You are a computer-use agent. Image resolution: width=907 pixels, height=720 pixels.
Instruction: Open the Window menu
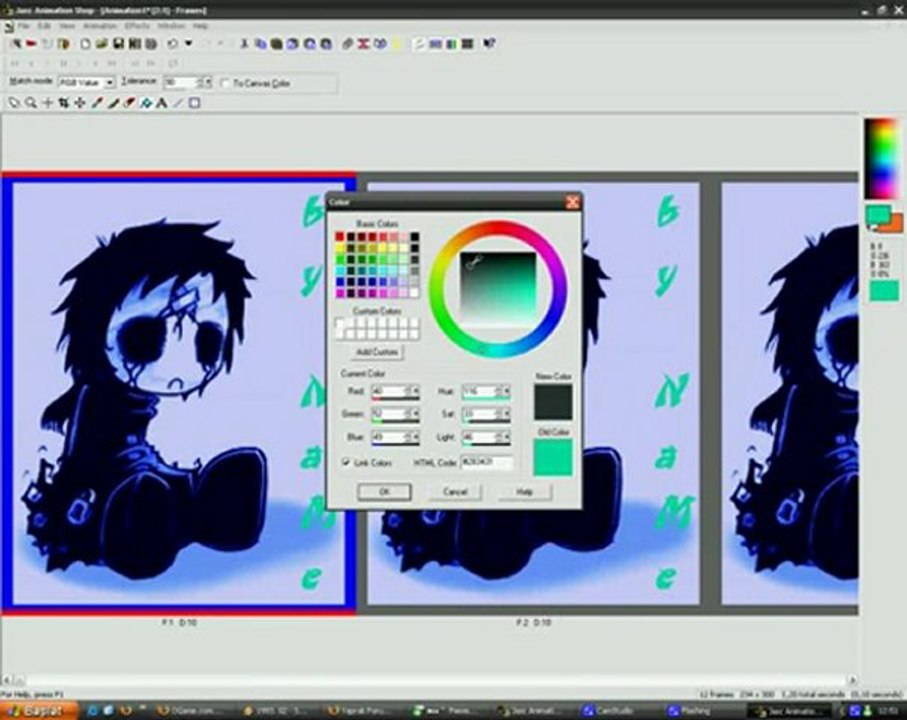click(171, 26)
